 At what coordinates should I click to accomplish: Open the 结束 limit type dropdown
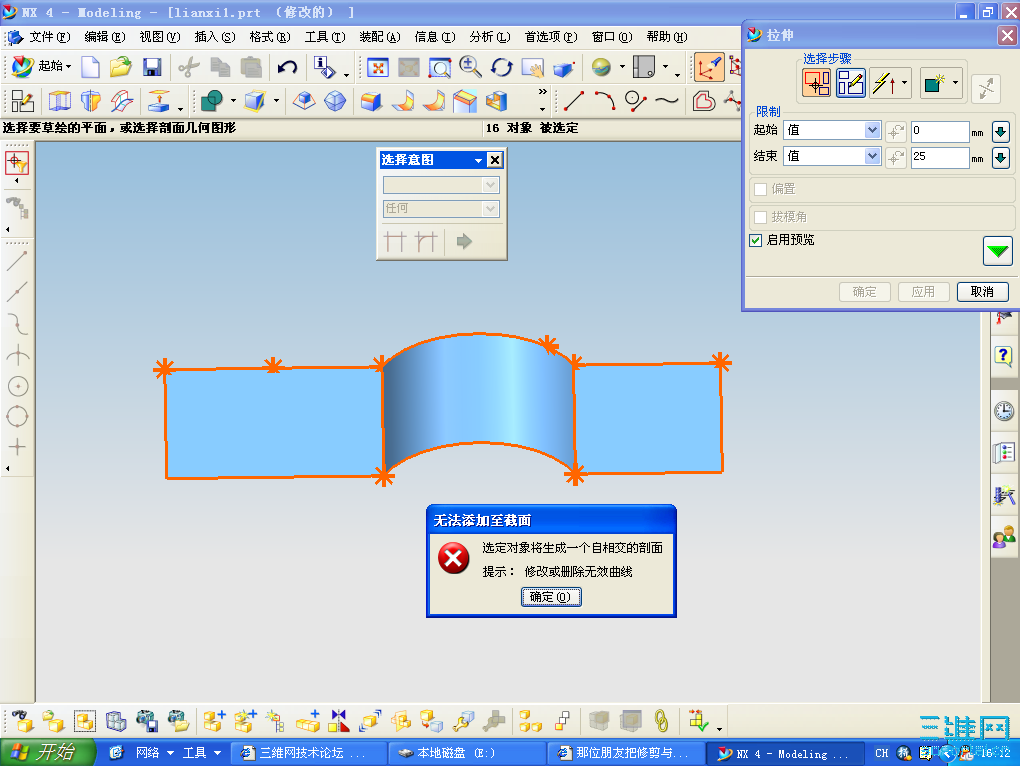[872, 156]
